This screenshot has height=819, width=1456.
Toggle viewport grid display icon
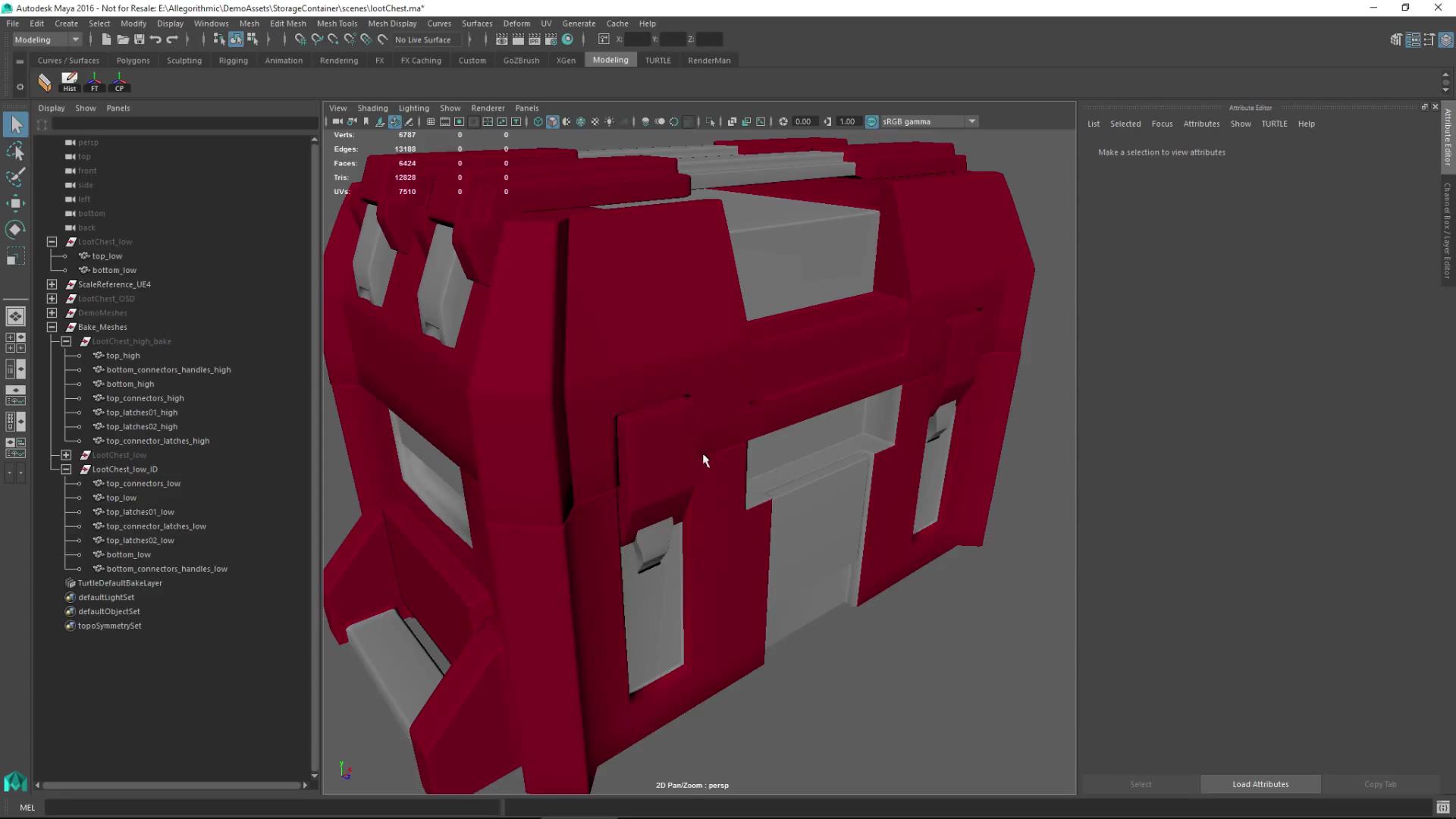[431, 121]
